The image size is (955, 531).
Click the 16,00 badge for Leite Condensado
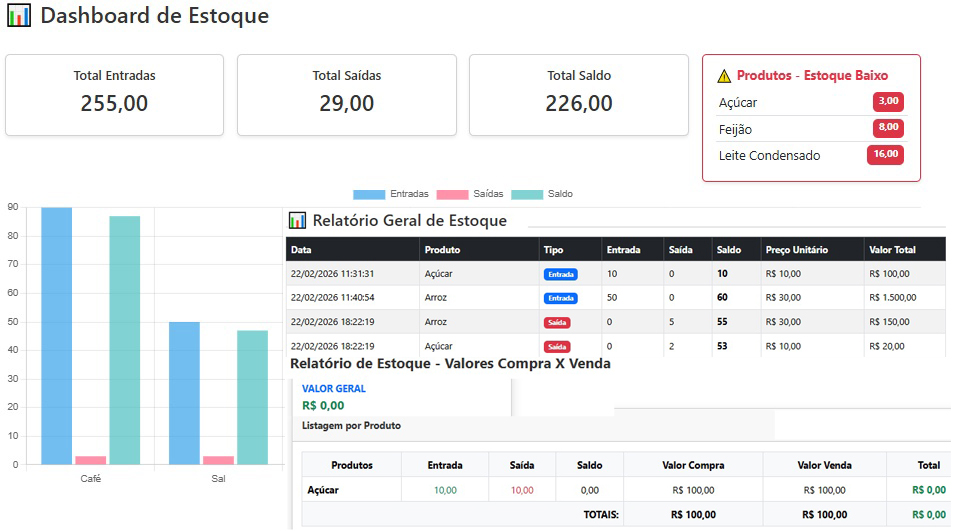coord(885,154)
